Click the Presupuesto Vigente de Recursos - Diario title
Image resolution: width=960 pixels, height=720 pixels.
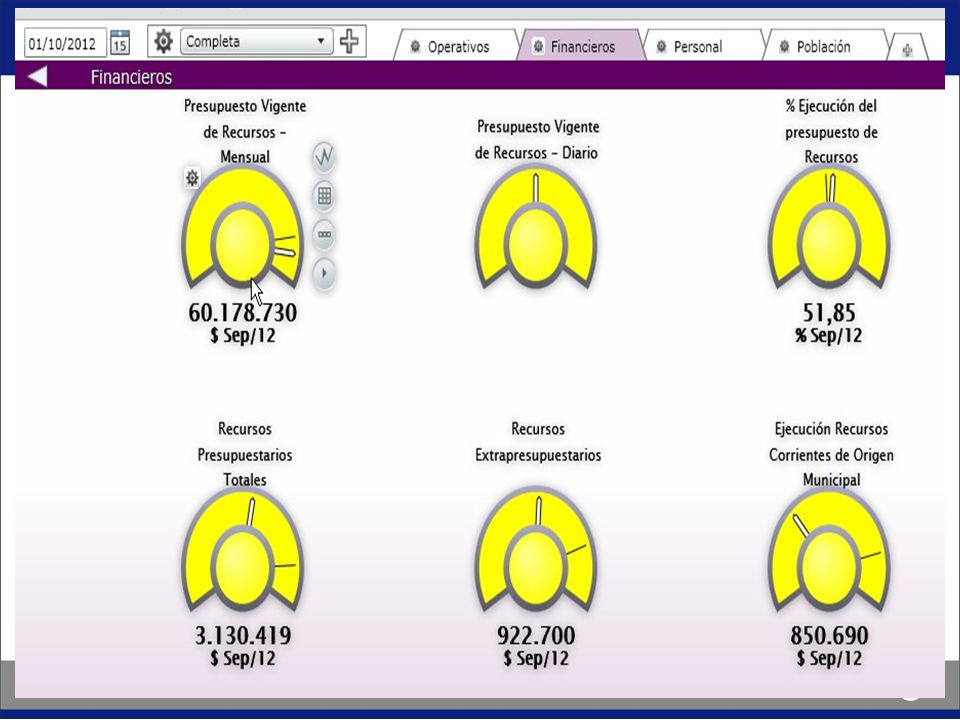(x=537, y=140)
